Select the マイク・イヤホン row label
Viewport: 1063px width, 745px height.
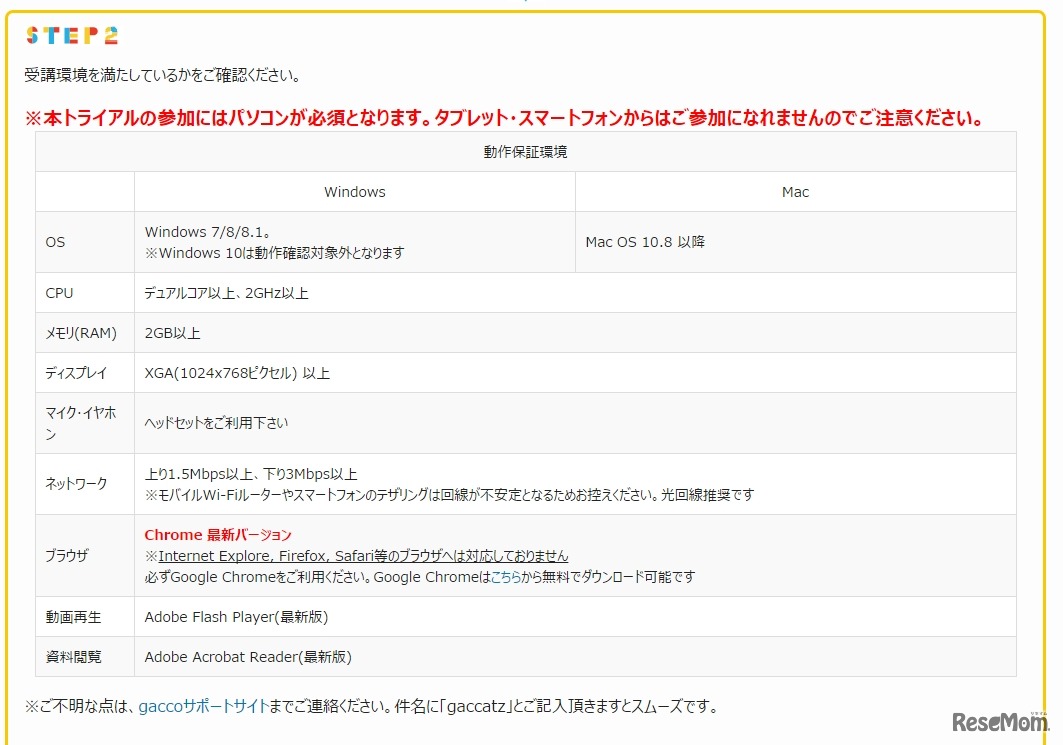tap(81, 423)
